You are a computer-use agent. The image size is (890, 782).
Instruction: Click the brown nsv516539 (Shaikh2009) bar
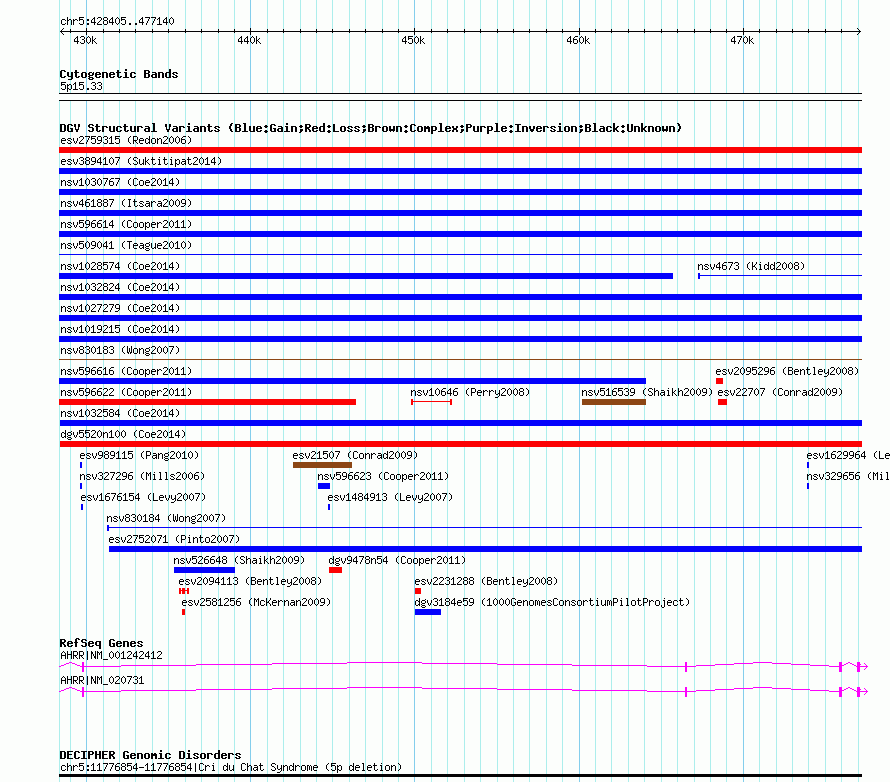pyautogui.click(x=614, y=402)
